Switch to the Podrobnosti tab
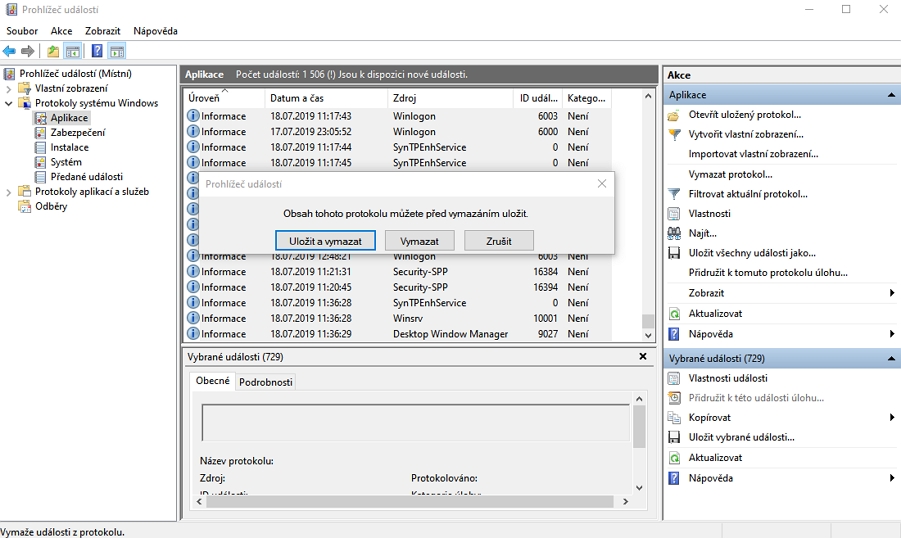901x538 pixels. click(x=265, y=382)
